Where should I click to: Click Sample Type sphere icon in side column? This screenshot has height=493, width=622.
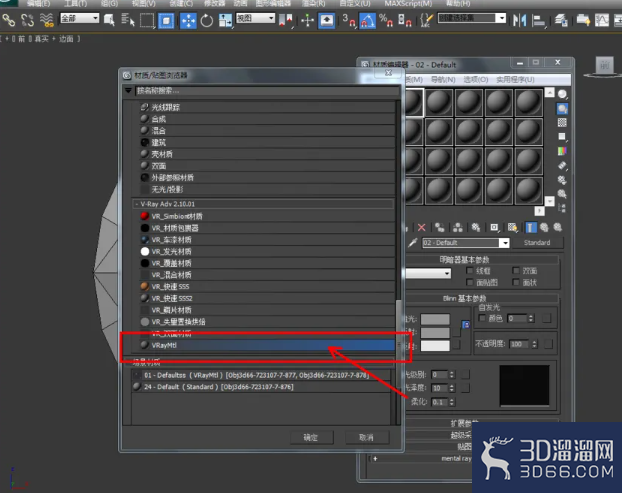(x=562, y=94)
